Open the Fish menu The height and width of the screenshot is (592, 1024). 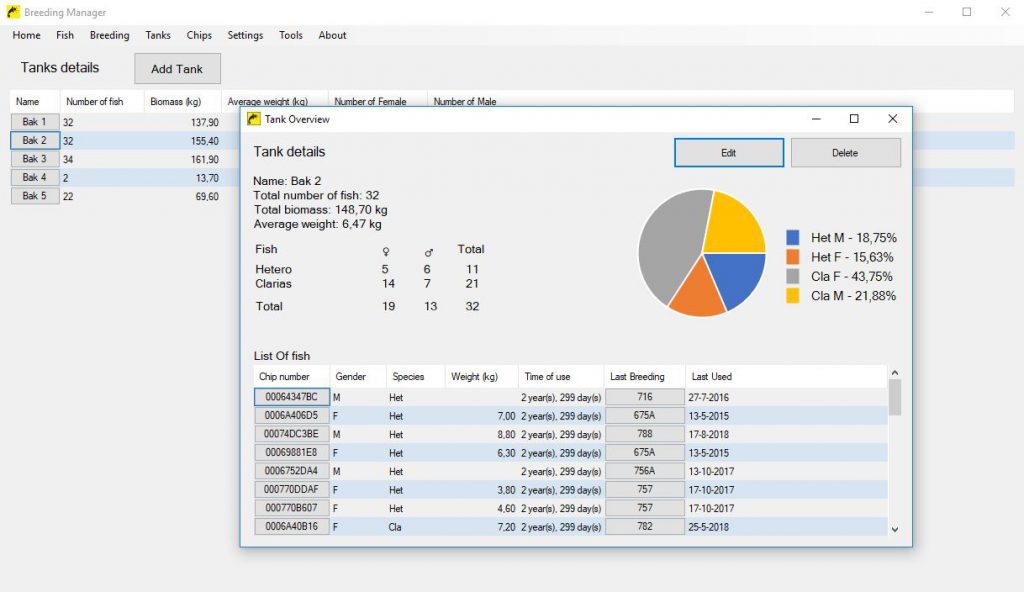pyautogui.click(x=64, y=35)
